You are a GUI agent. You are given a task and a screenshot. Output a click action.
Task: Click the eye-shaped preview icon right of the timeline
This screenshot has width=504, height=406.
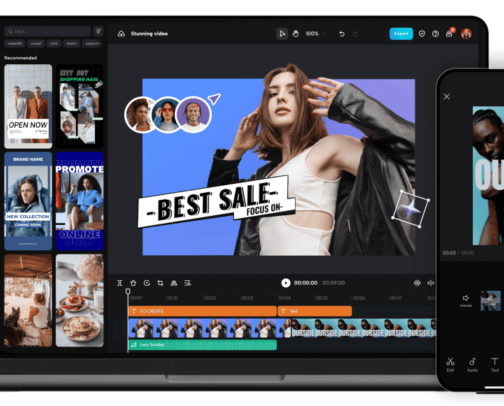point(417,283)
